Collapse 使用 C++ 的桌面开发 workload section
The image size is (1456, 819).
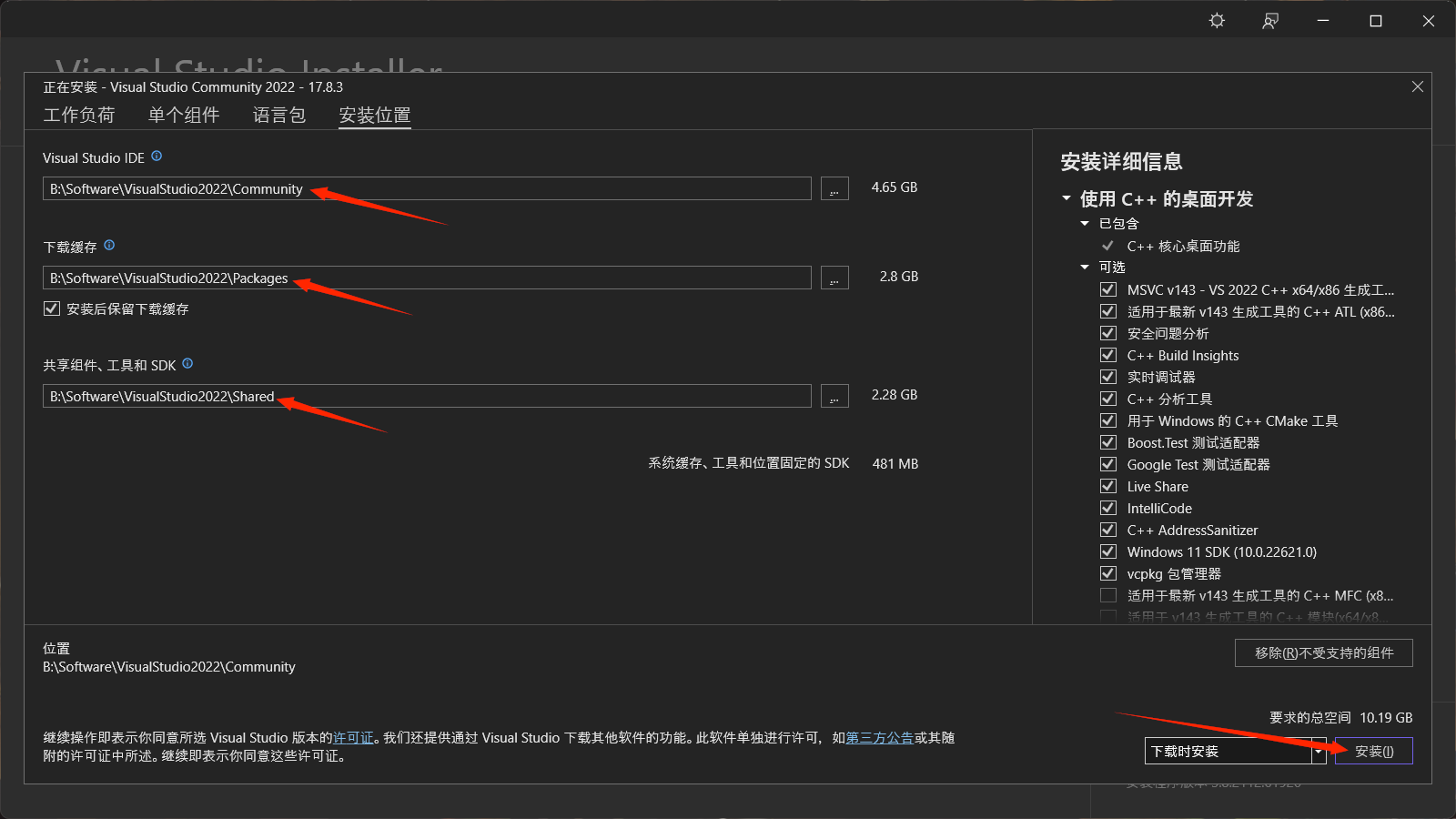(x=1067, y=197)
